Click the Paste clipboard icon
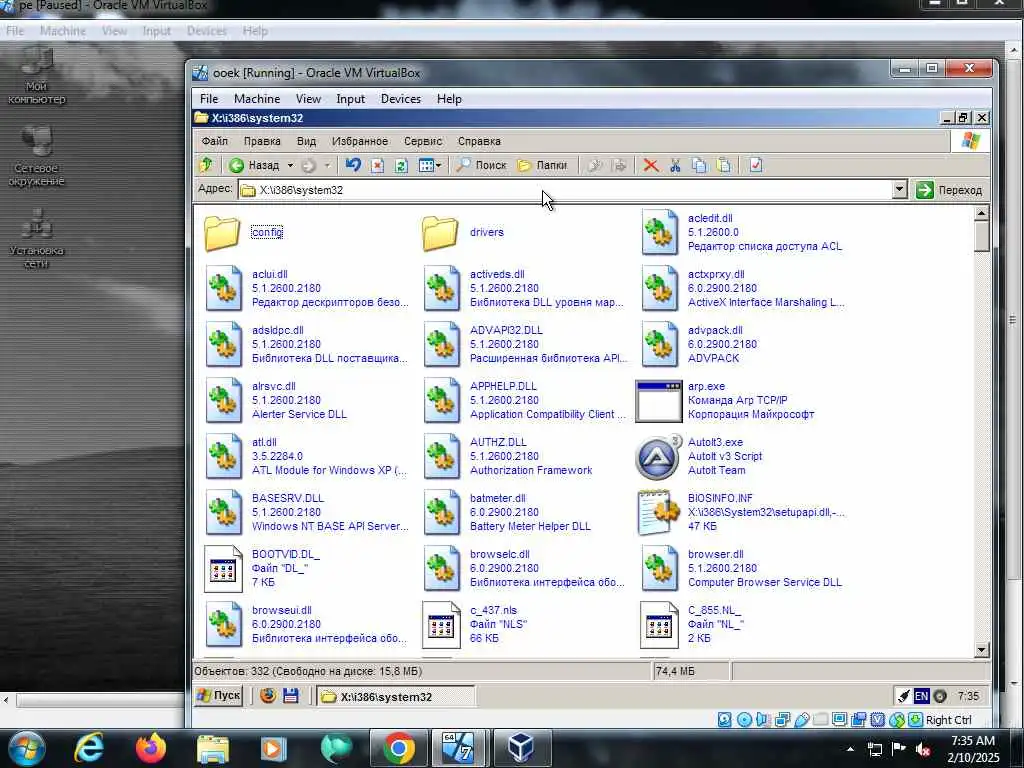The width and height of the screenshot is (1024, 768). pyautogui.click(x=724, y=165)
